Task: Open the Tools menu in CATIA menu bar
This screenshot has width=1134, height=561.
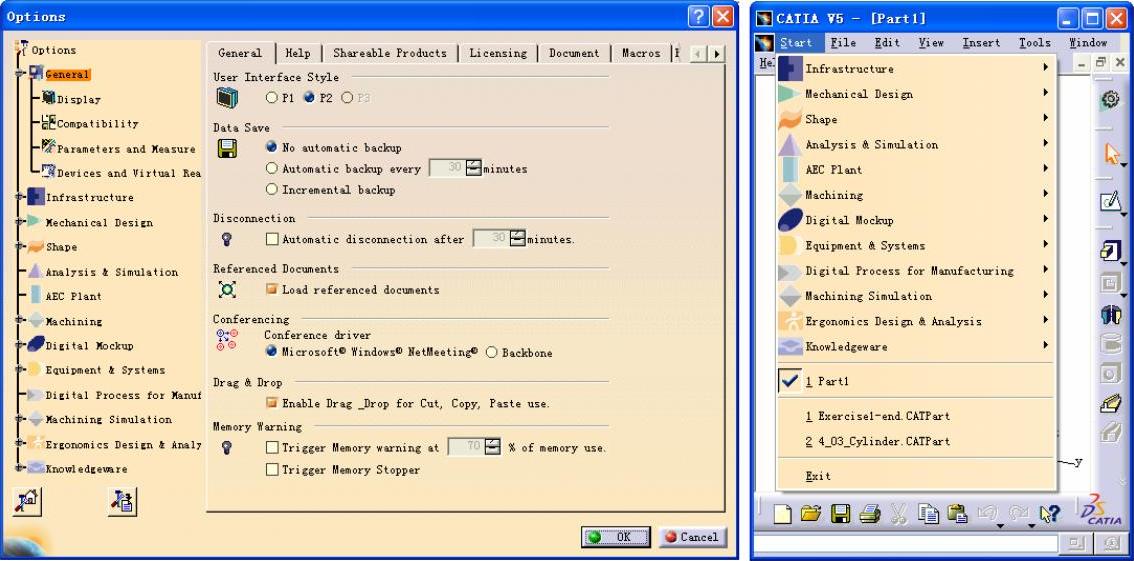Action: pyautogui.click(x=1035, y=43)
